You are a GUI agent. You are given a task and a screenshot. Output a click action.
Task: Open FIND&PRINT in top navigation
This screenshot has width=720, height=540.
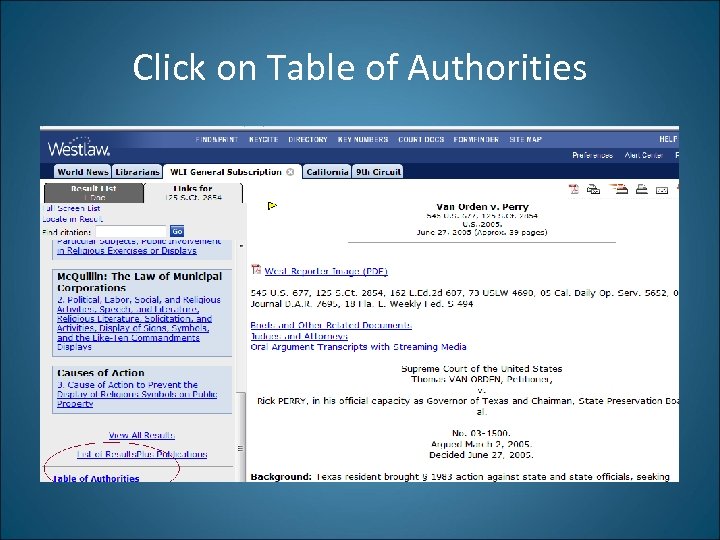(217, 139)
